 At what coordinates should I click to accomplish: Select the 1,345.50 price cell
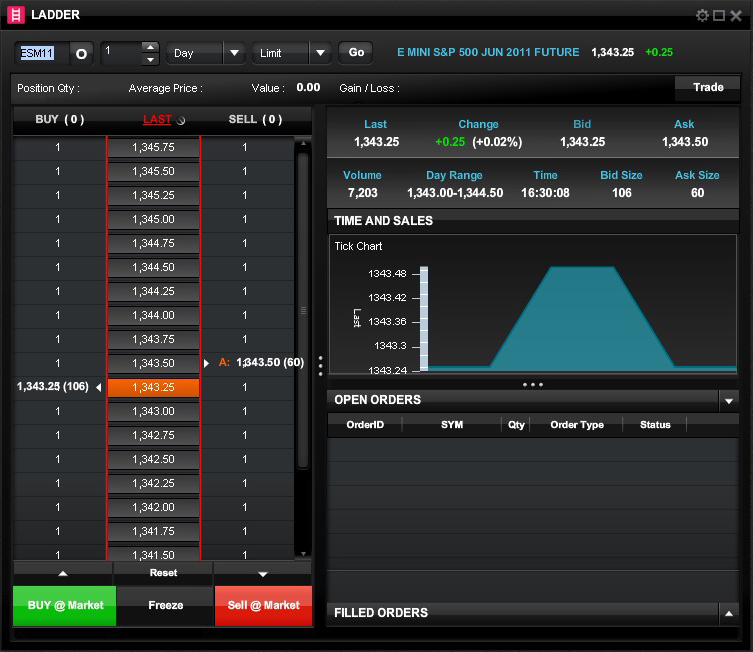click(x=154, y=171)
